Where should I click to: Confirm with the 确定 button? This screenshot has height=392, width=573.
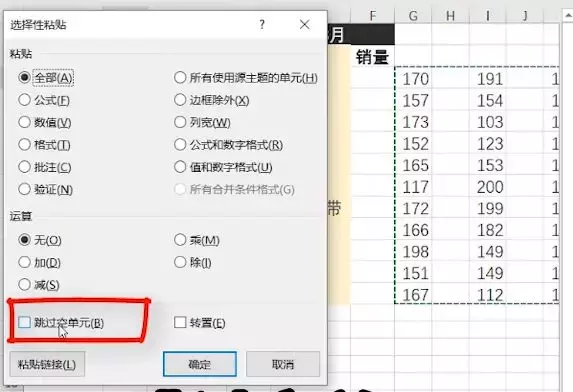click(x=200, y=364)
